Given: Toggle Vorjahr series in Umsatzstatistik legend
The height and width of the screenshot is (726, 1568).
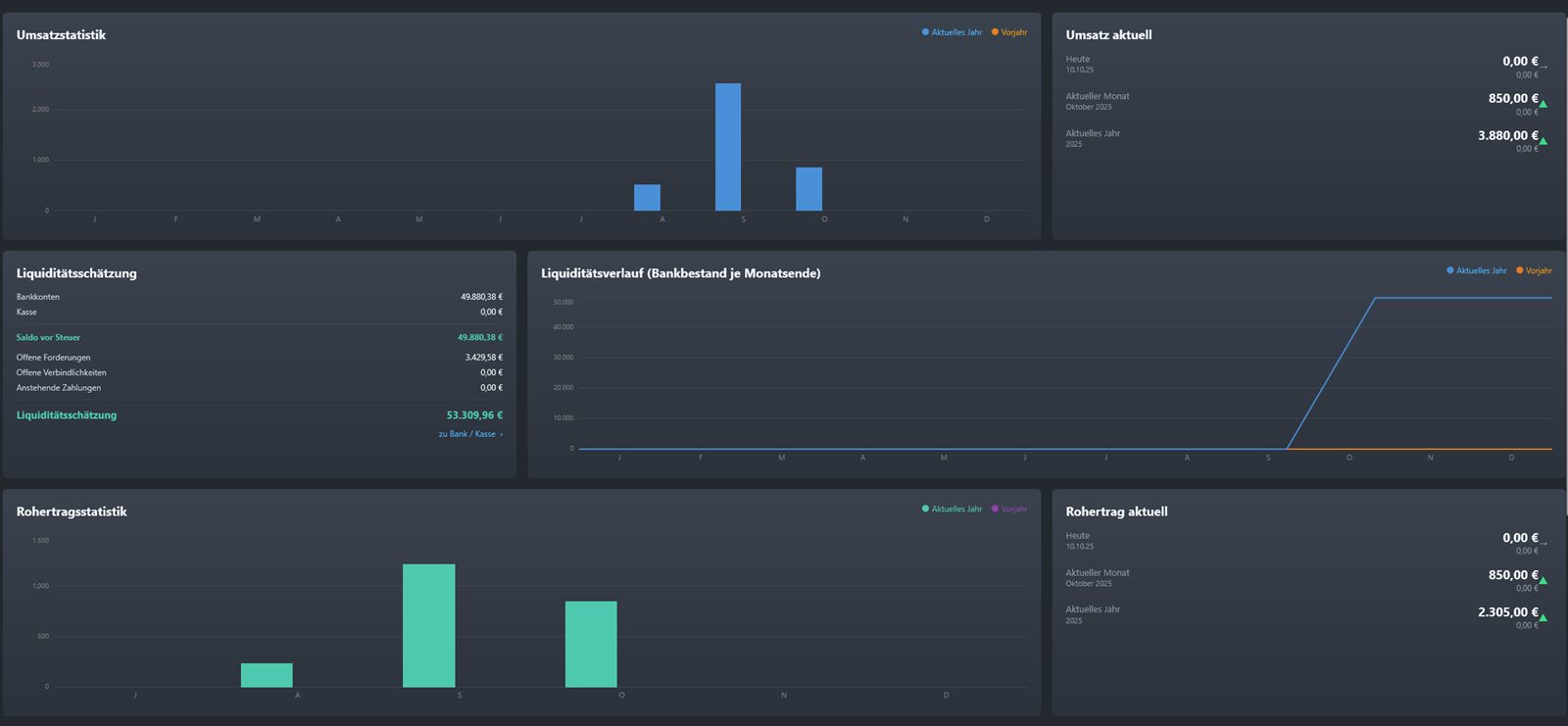Looking at the screenshot, I should click(x=1009, y=32).
